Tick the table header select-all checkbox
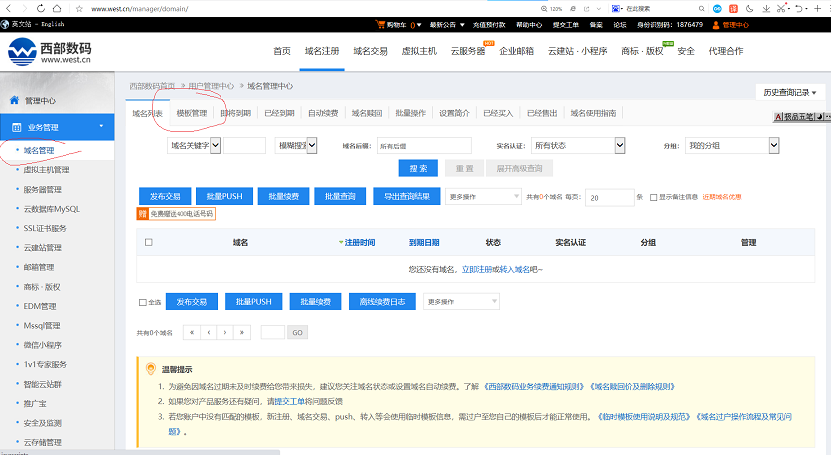 [x=149, y=242]
